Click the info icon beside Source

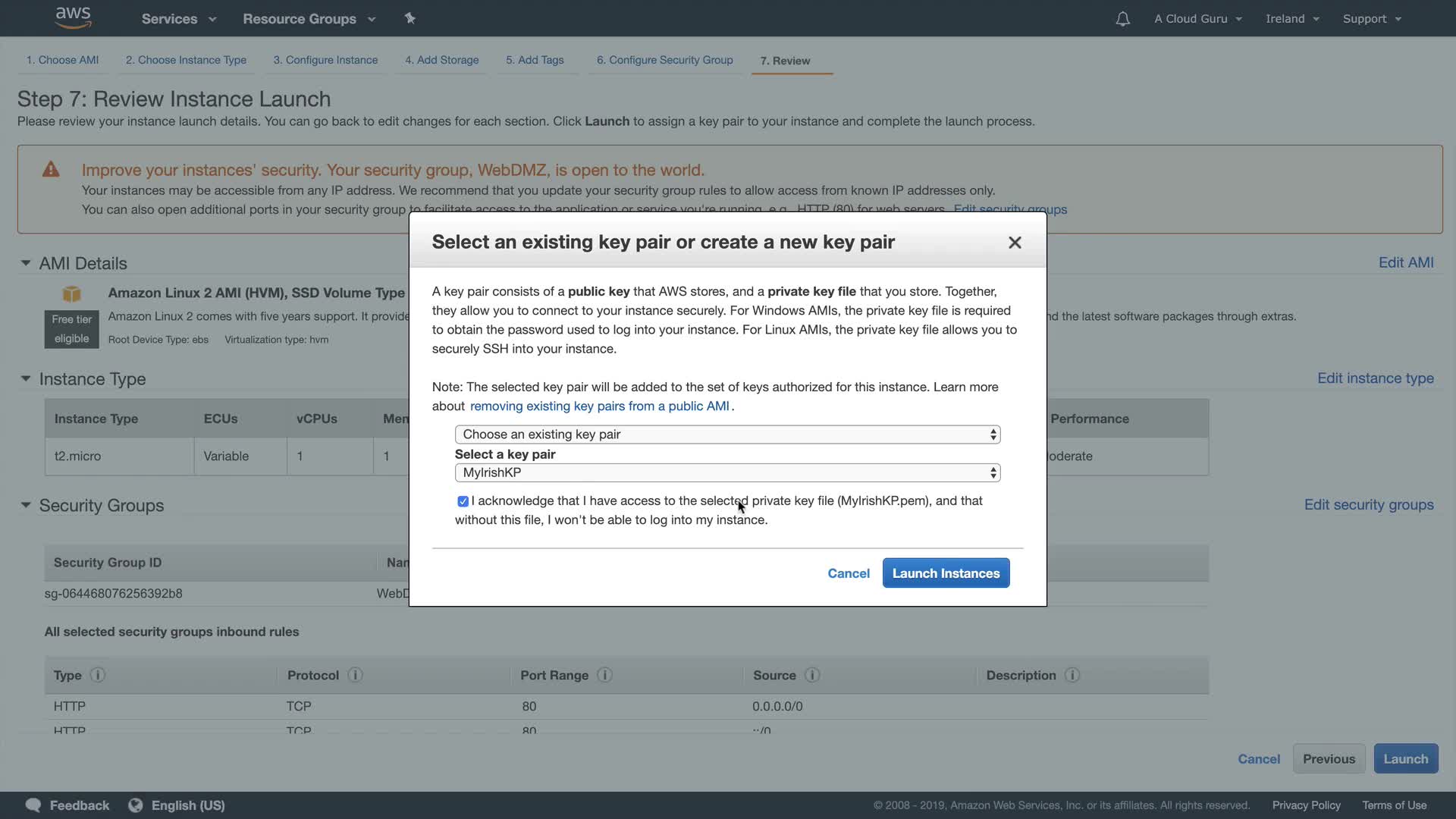pyautogui.click(x=812, y=675)
